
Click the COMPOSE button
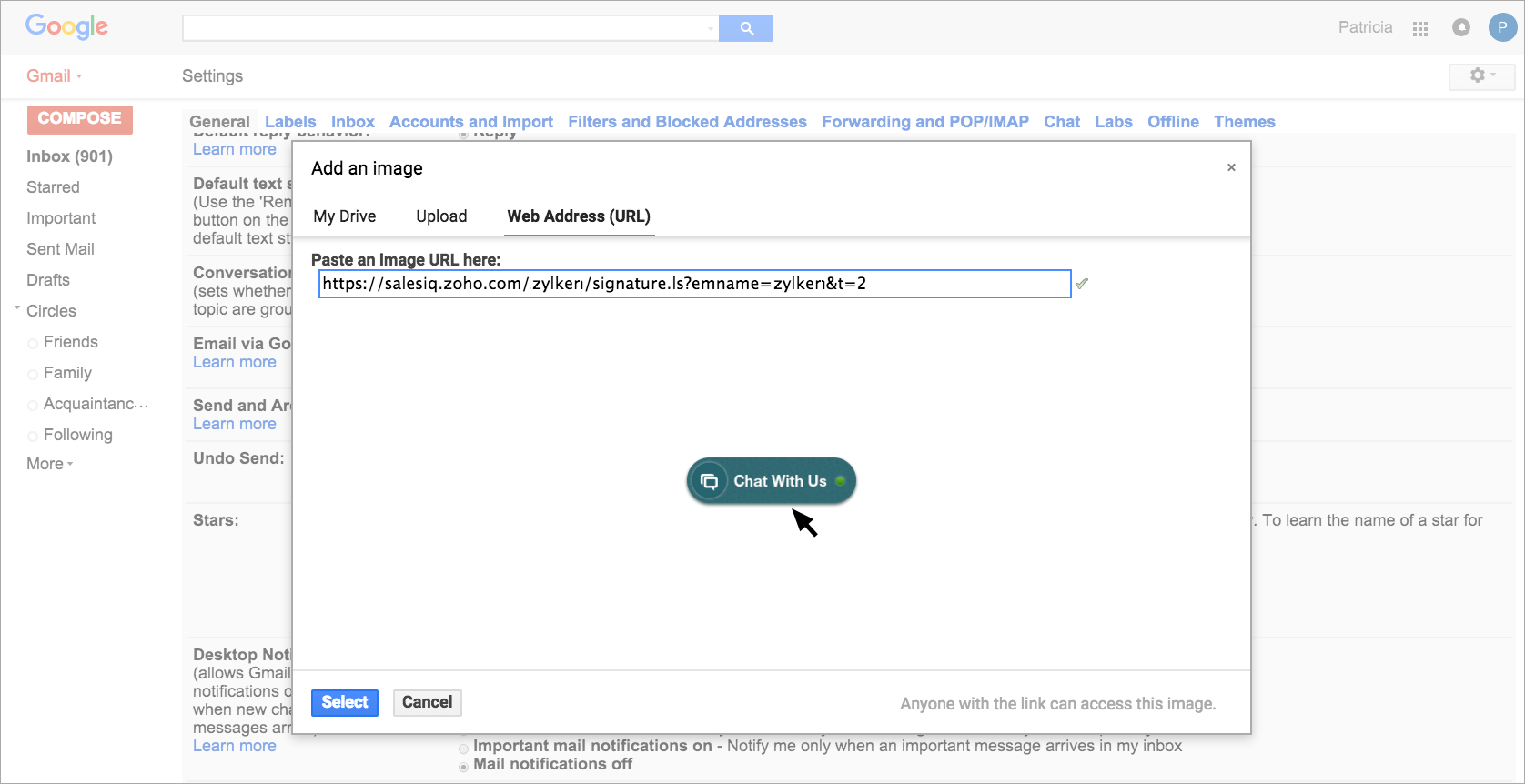(x=80, y=119)
